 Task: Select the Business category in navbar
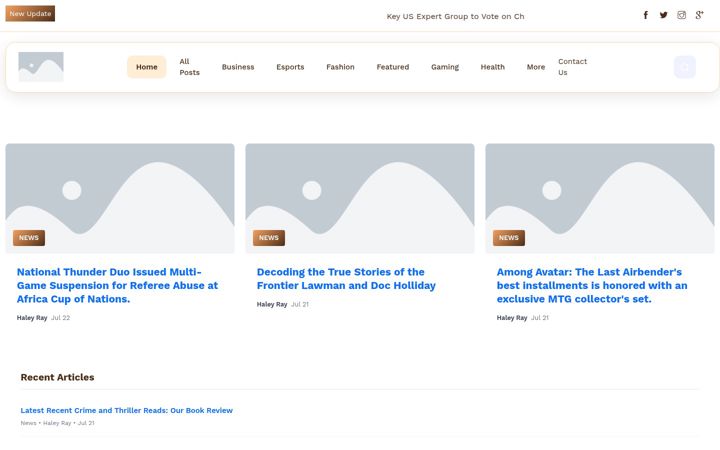238,67
